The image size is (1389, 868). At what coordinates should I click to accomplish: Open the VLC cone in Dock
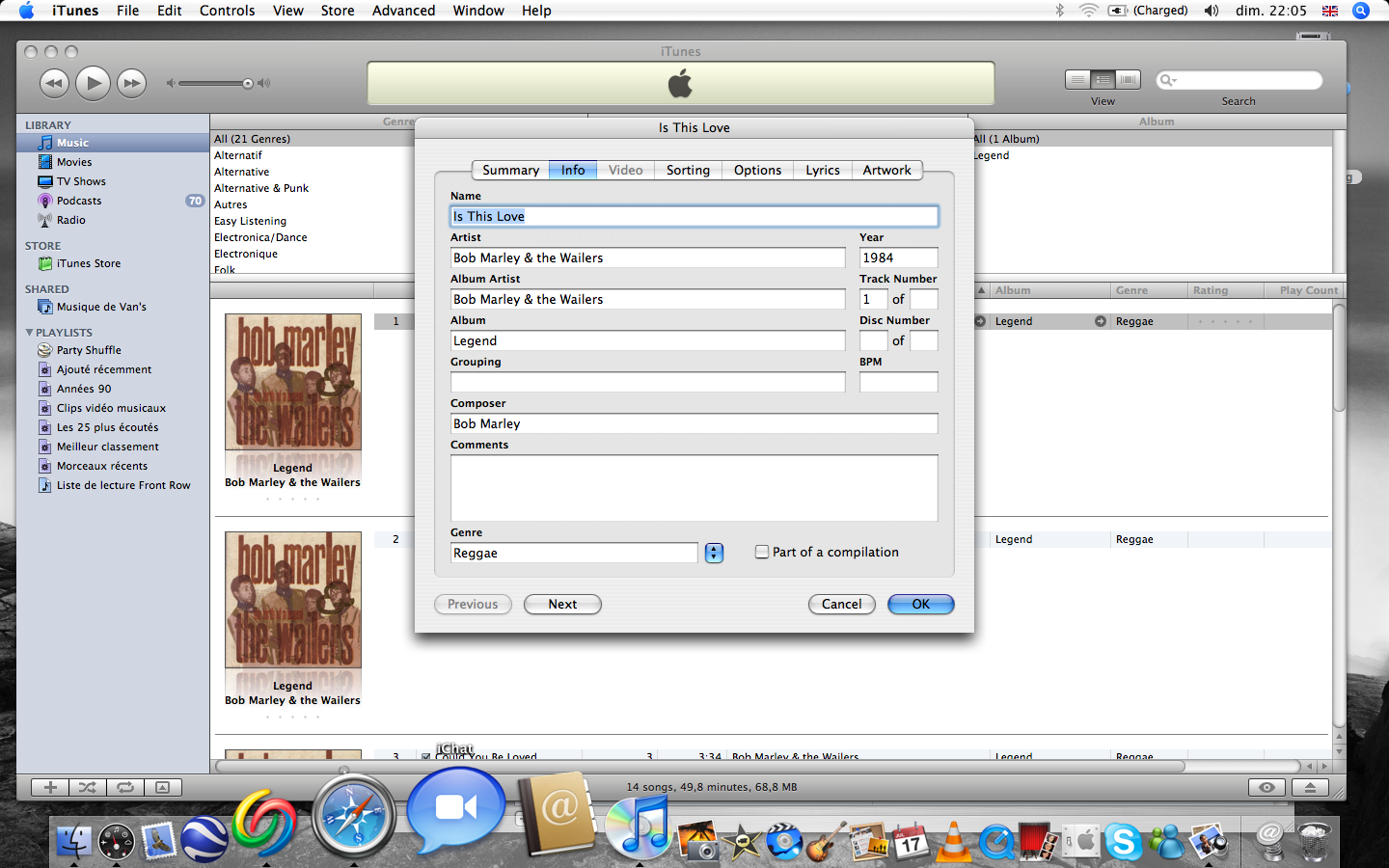(x=954, y=841)
